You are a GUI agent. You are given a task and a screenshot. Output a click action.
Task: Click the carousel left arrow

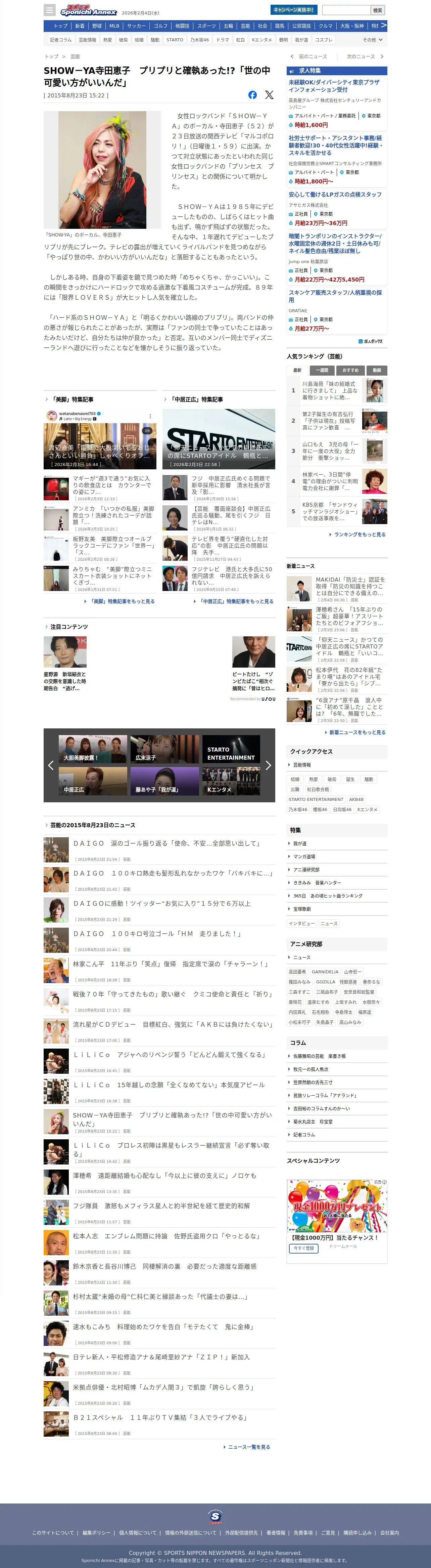tap(50, 765)
